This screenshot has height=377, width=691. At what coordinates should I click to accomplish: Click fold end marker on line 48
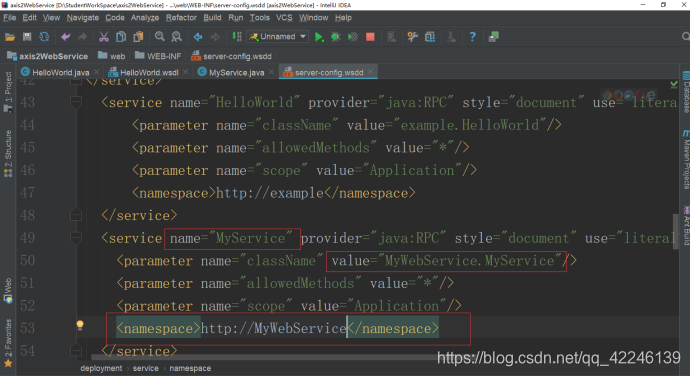point(76,215)
